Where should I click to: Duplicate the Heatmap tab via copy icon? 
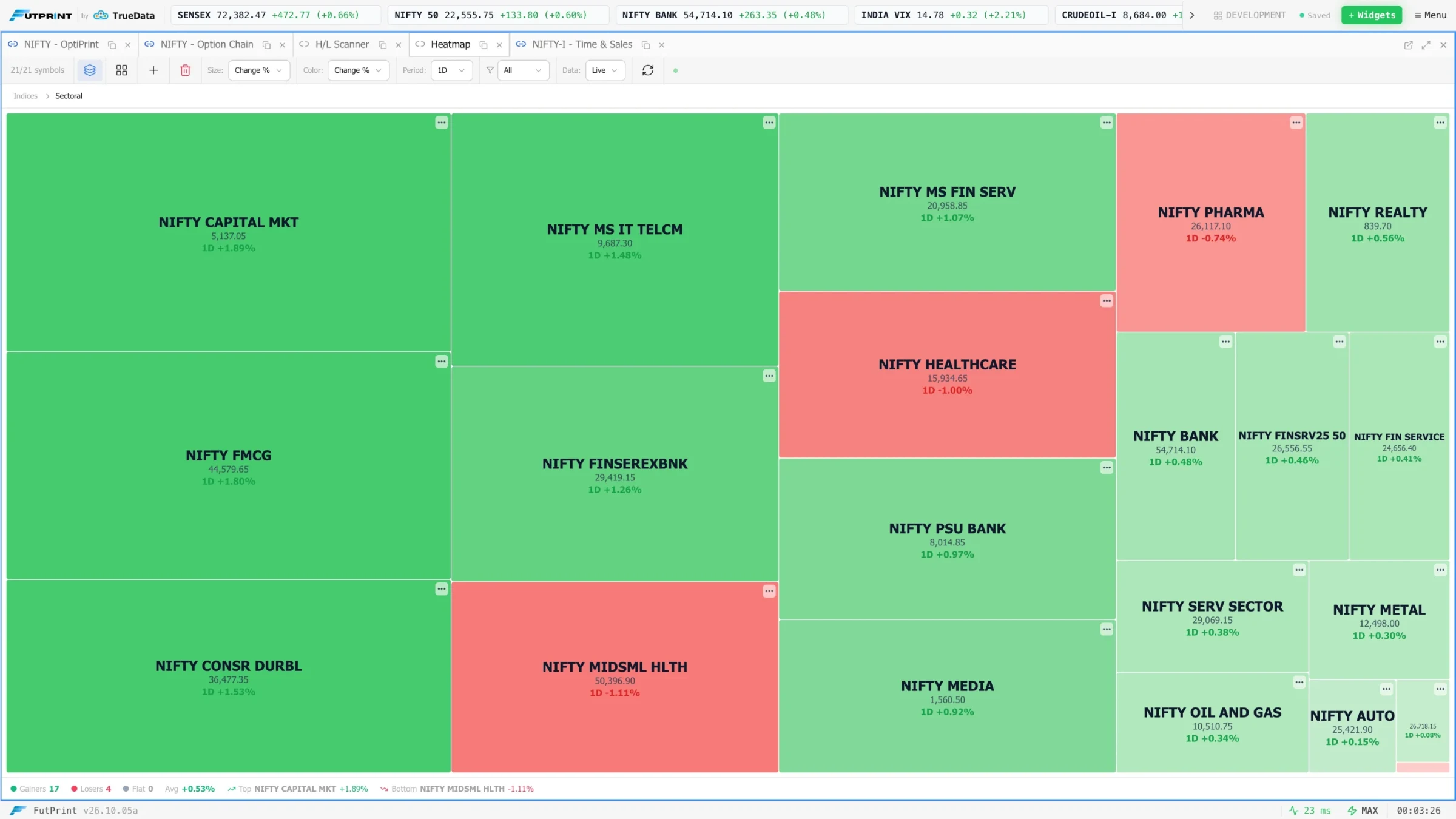point(484,45)
